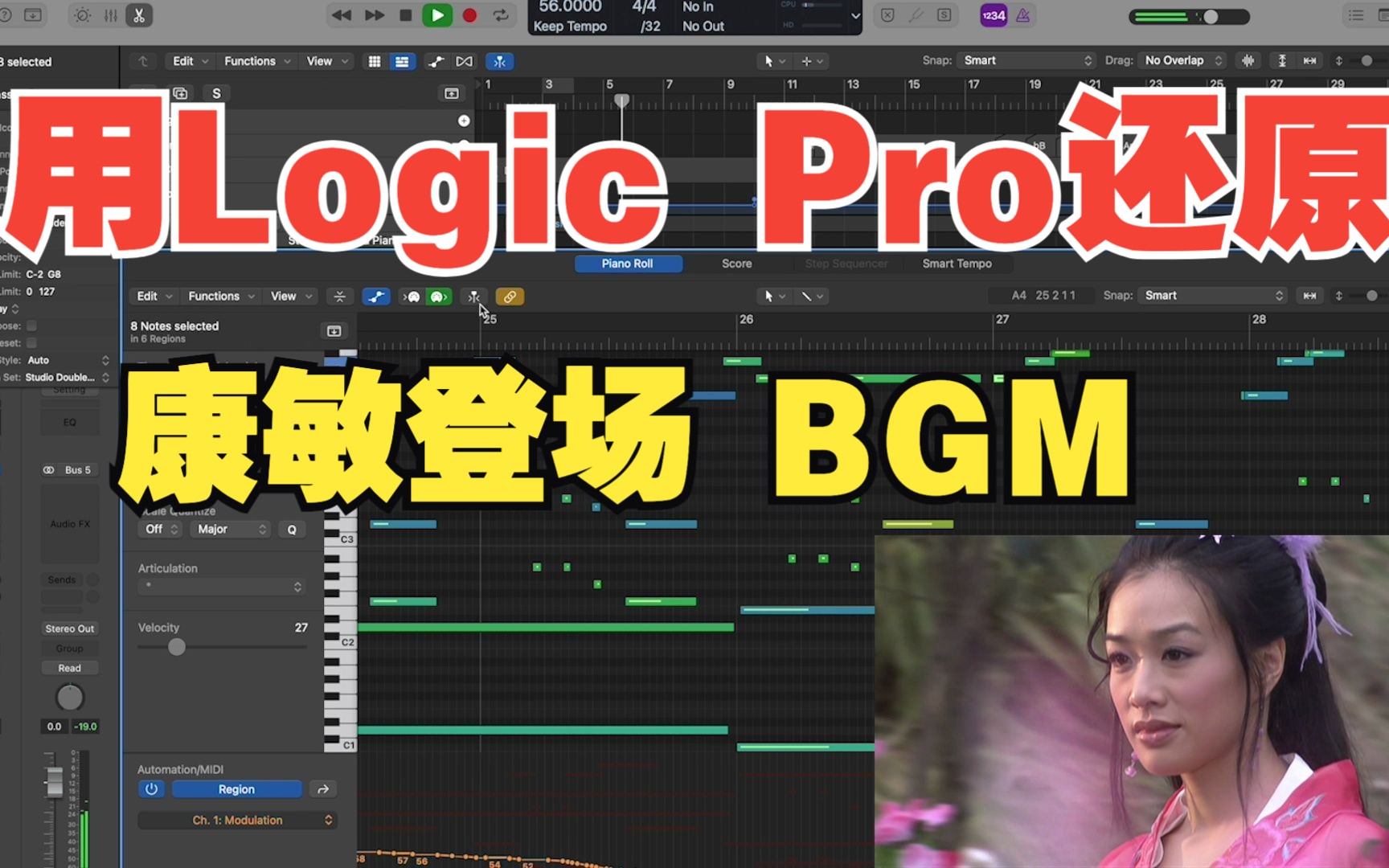Viewport: 1389px width, 868px height.
Task: Toggle the Automation/MIDI power button
Action: point(151,789)
